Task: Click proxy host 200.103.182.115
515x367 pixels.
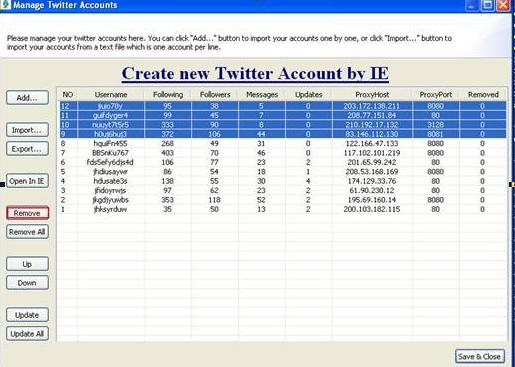Action: click(372, 209)
